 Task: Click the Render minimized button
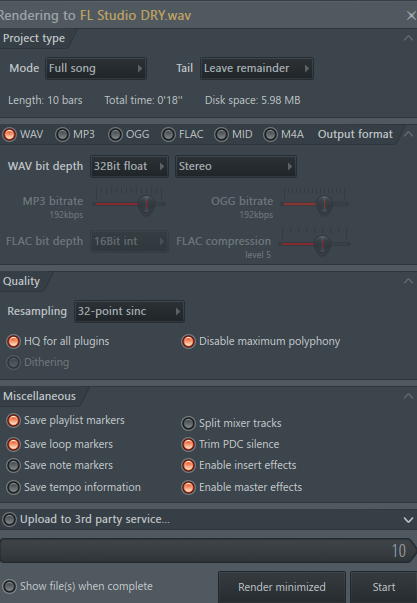coord(282,587)
